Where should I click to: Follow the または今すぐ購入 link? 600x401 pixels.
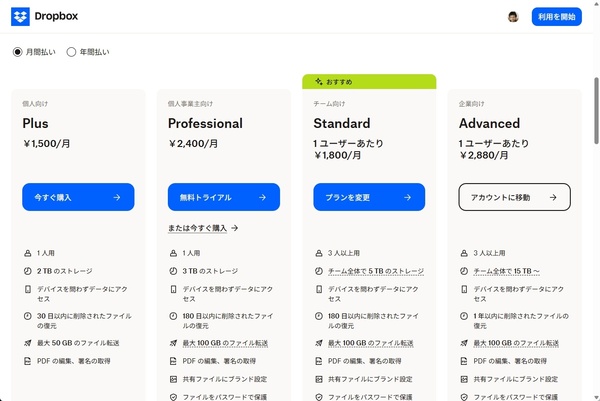tap(203, 228)
